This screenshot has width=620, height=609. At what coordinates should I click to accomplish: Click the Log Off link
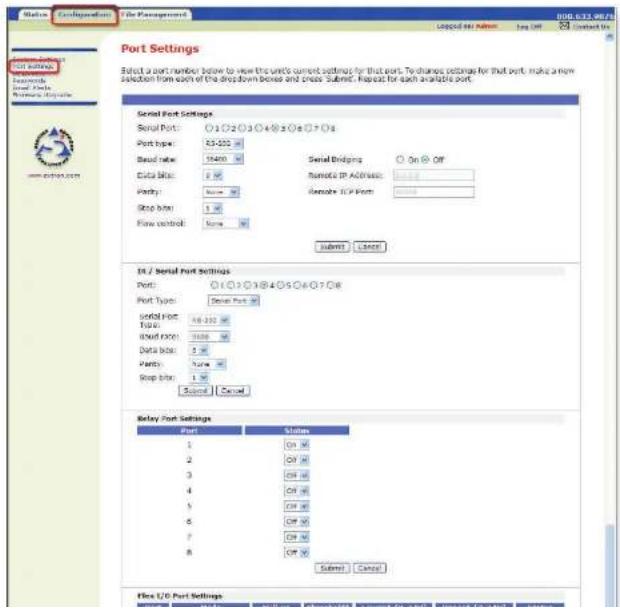(529, 26)
